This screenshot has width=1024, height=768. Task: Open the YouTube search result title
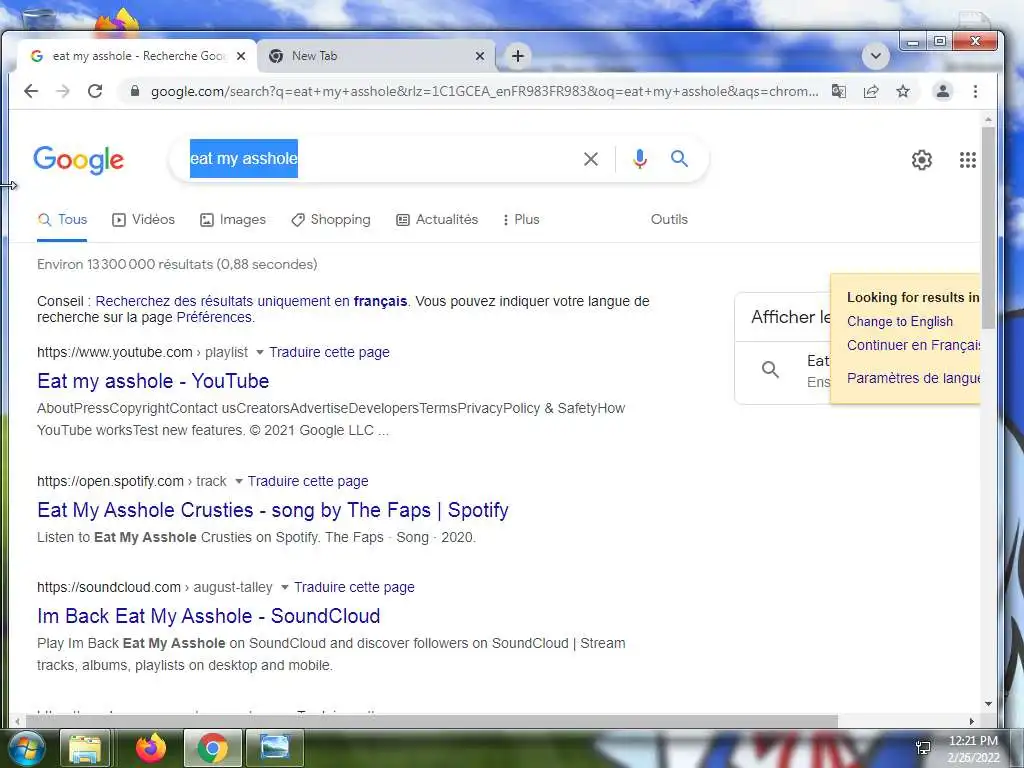point(153,381)
